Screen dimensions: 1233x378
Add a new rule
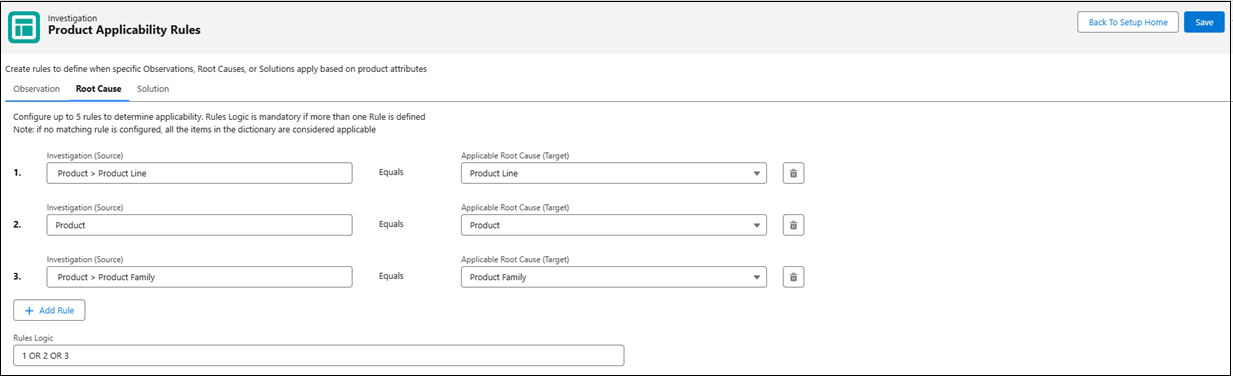click(49, 310)
